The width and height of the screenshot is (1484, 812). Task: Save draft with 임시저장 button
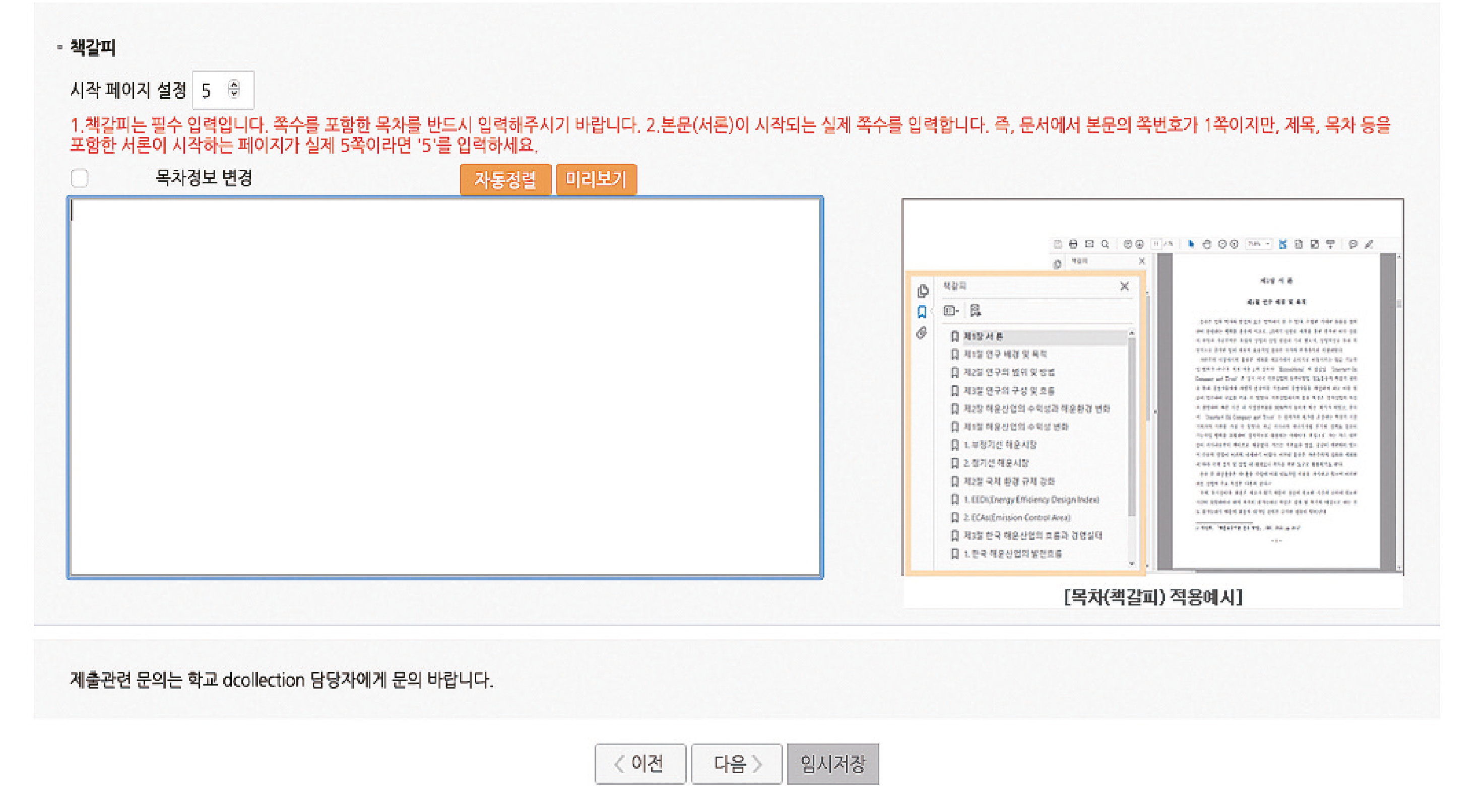click(x=832, y=764)
